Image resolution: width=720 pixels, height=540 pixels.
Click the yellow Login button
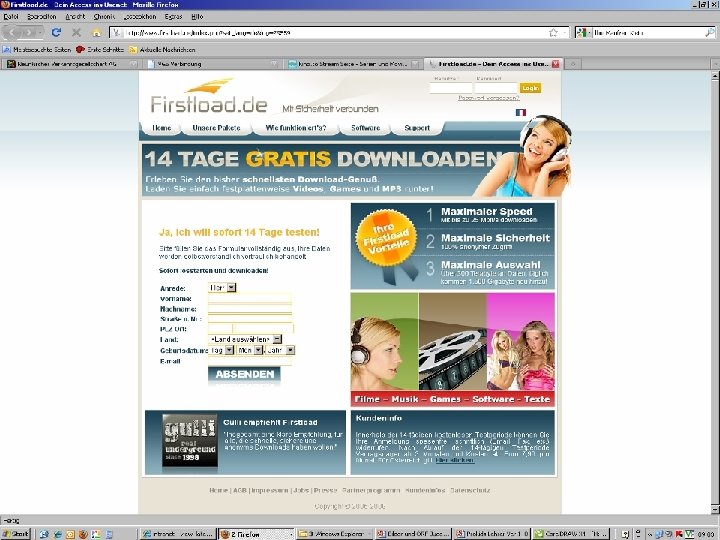530,88
